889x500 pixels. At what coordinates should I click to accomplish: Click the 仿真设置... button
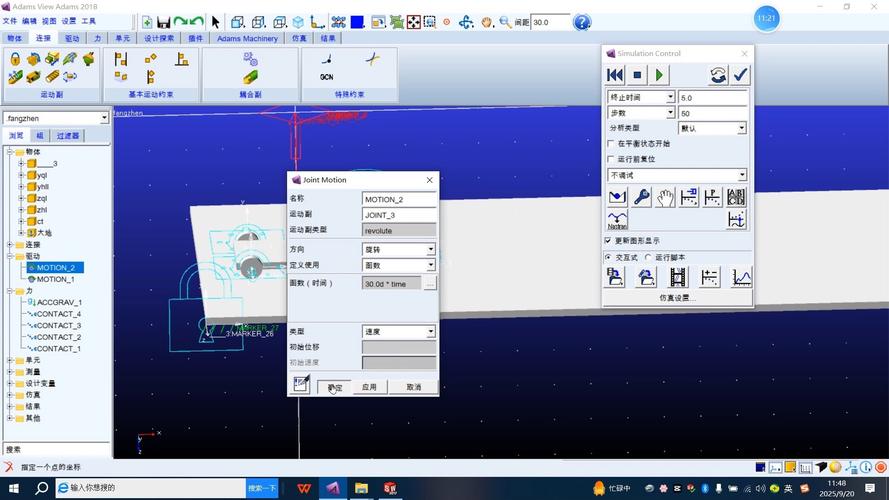point(678,298)
